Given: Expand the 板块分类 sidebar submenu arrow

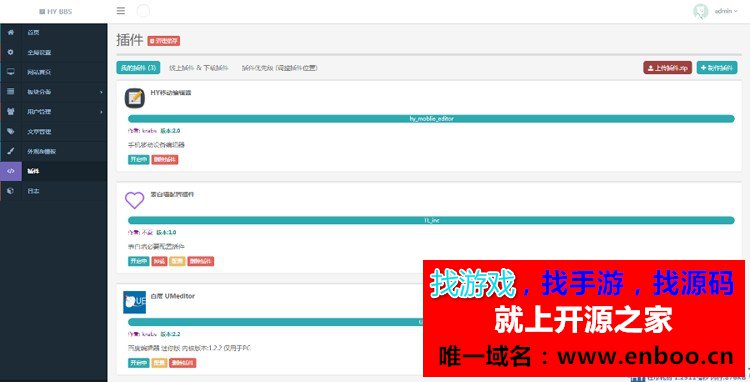Looking at the screenshot, I should (x=101, y=92).
